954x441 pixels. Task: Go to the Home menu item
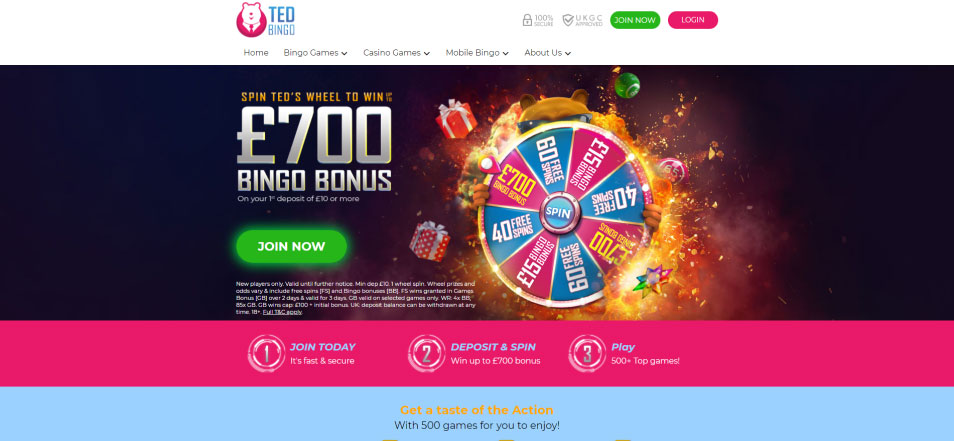(256, 53)
